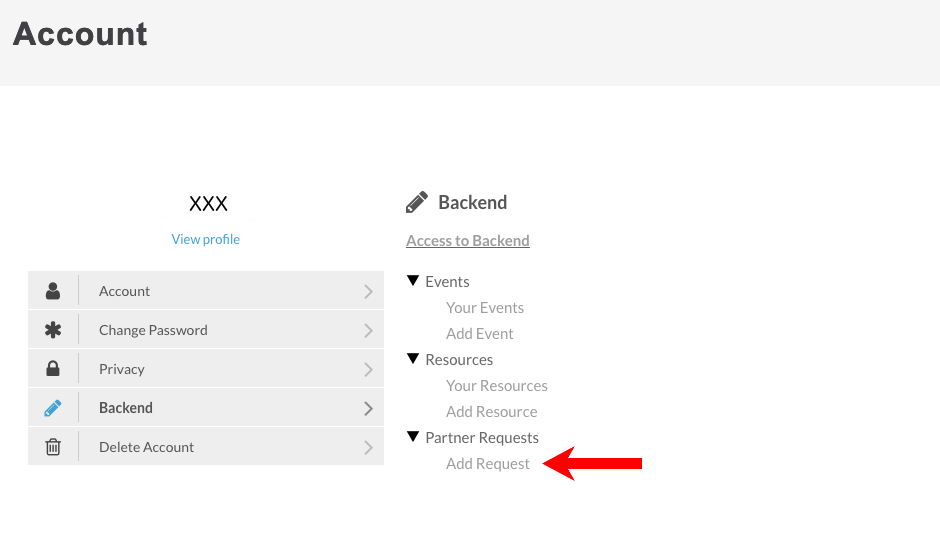Click the Change Password asterisk icon
Screen dimensions: 940x540
[x=53, y=330]
